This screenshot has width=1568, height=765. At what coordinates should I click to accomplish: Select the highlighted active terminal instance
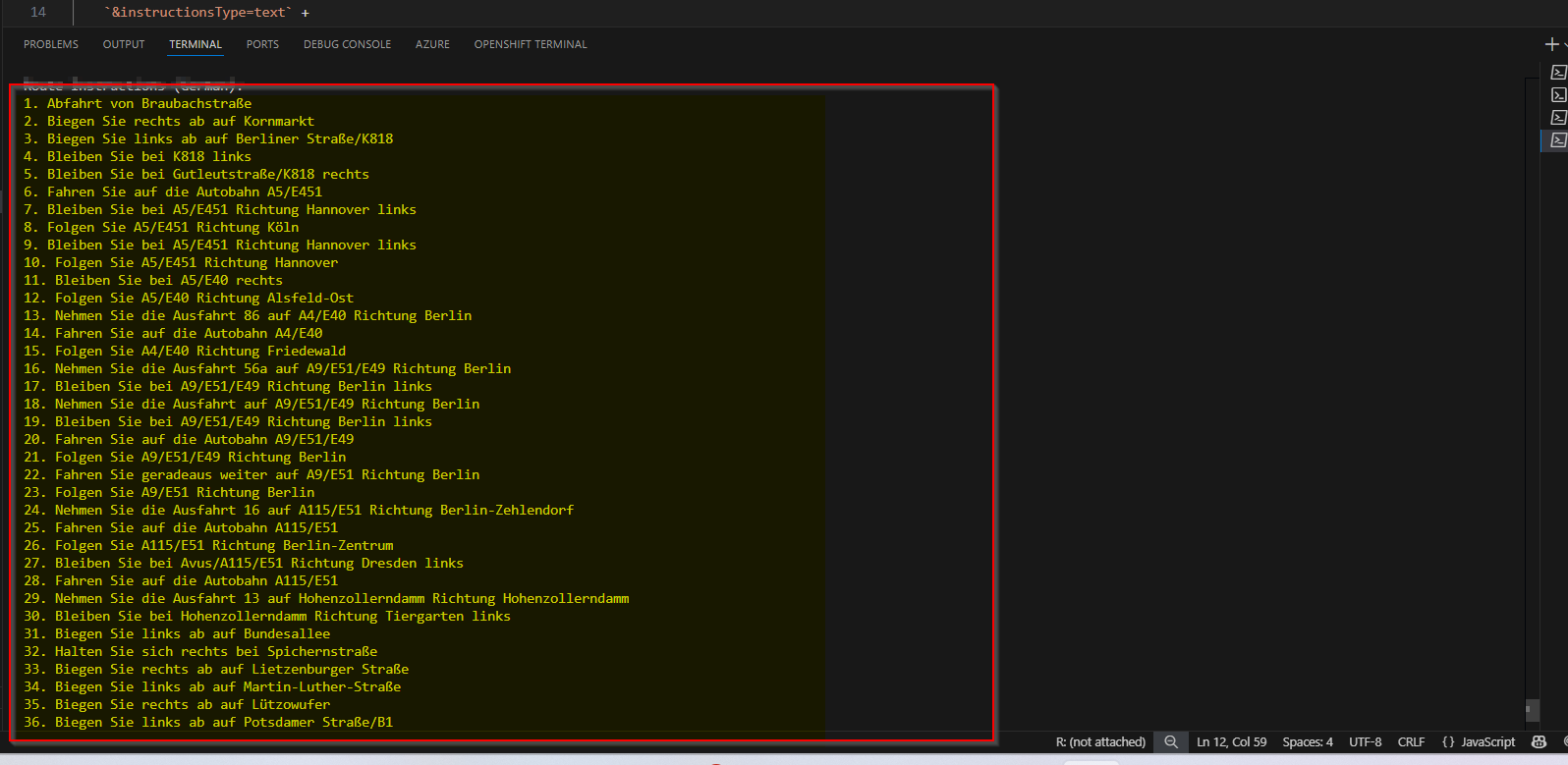coord(1558,140)
